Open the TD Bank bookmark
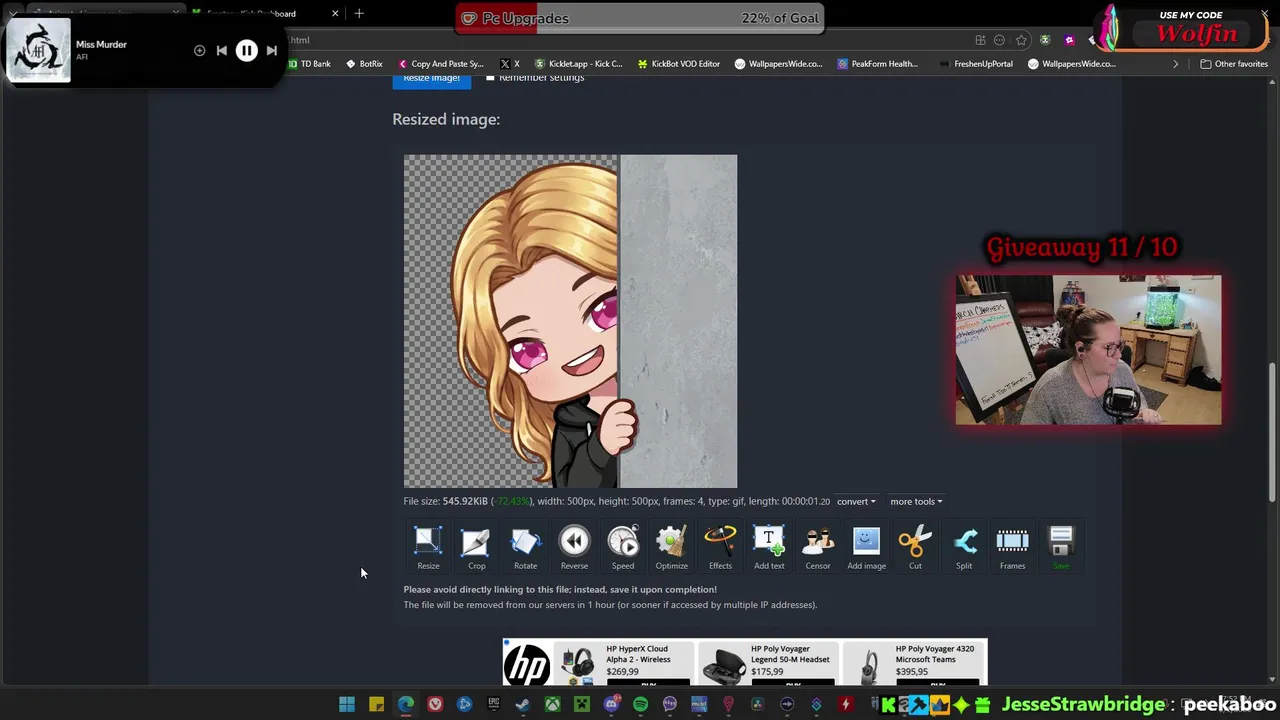This screenshot has width=1280, height=720. [309, 64]
